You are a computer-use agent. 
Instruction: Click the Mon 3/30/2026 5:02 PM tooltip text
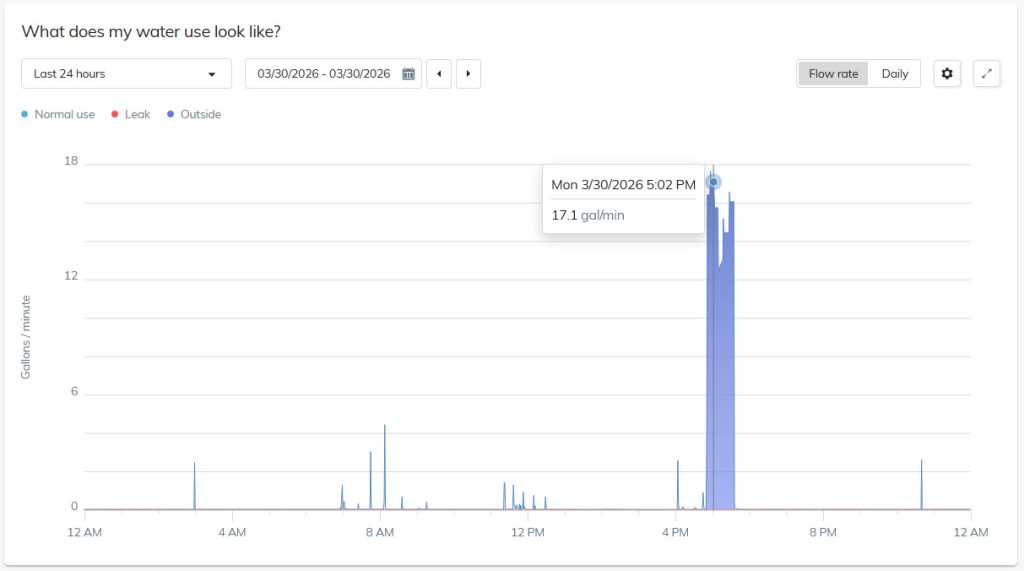(x=624, y=185)
